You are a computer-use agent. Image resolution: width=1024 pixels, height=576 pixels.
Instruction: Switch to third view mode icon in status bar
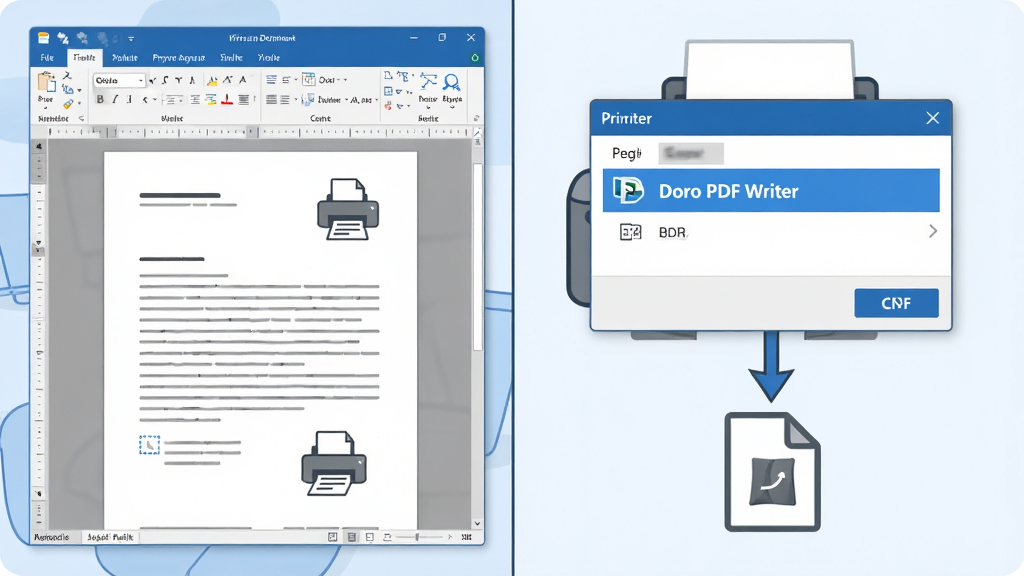370,537
